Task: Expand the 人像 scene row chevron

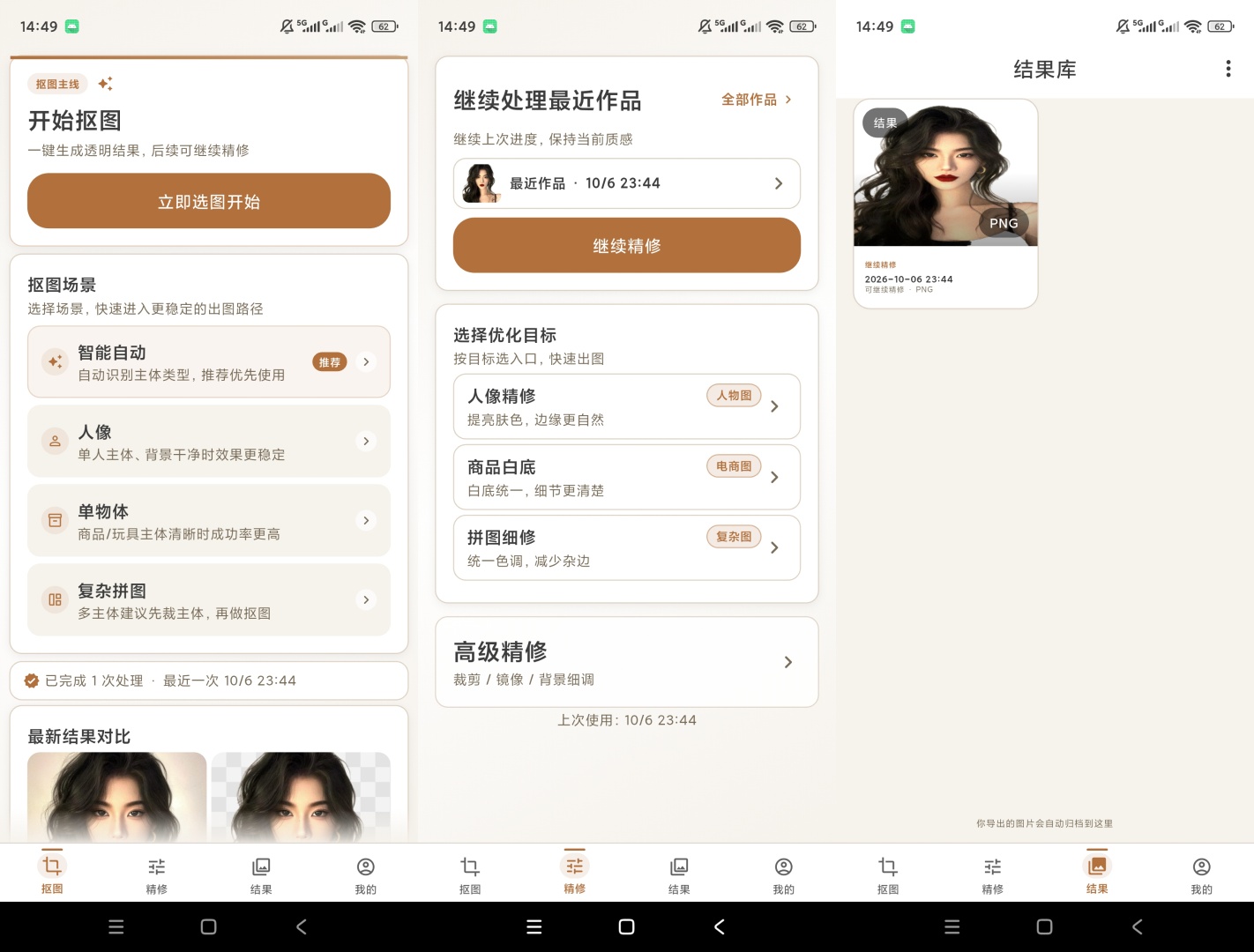Action: 366,441
